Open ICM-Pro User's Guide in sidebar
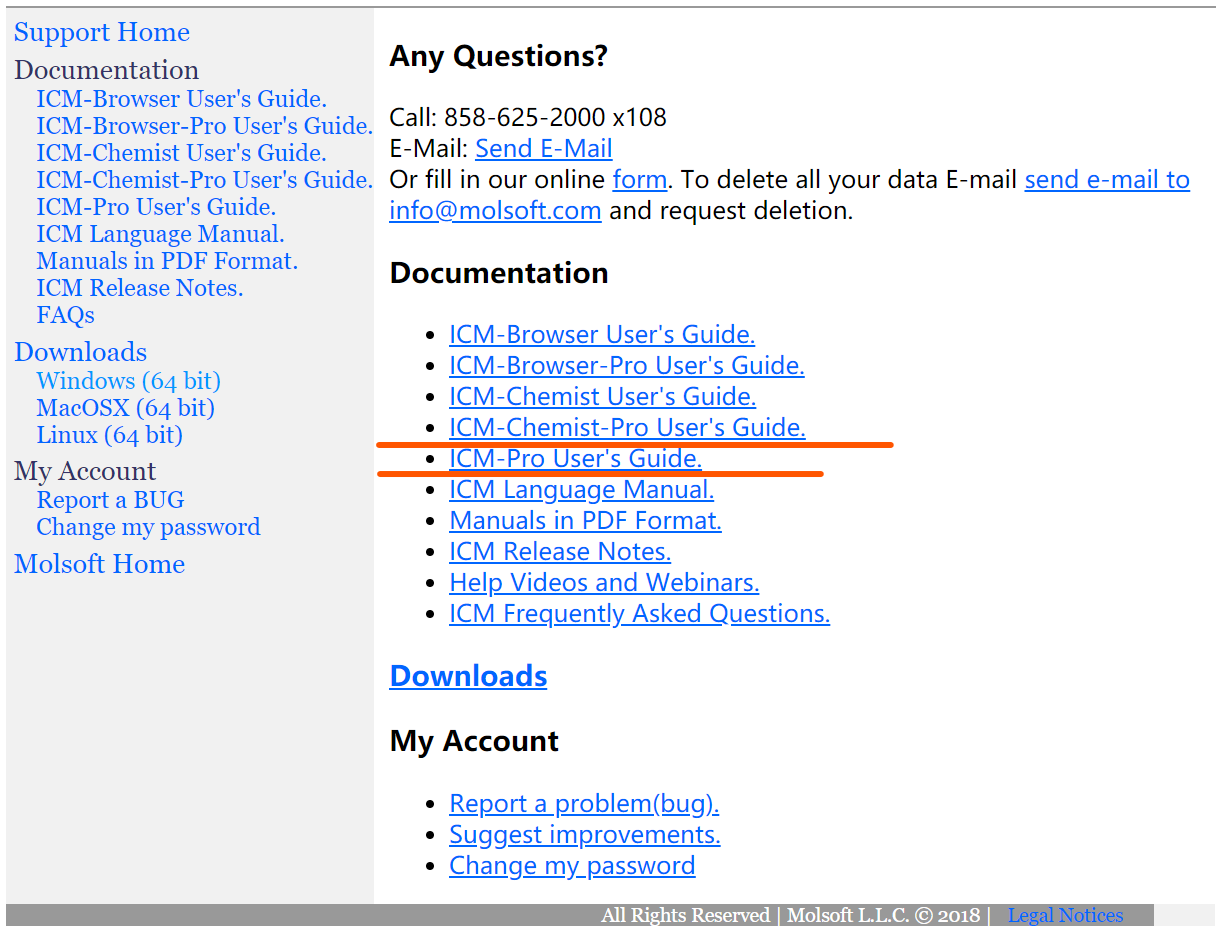The width and height of the screenshot is (1216, 930). tap(156, 207)
